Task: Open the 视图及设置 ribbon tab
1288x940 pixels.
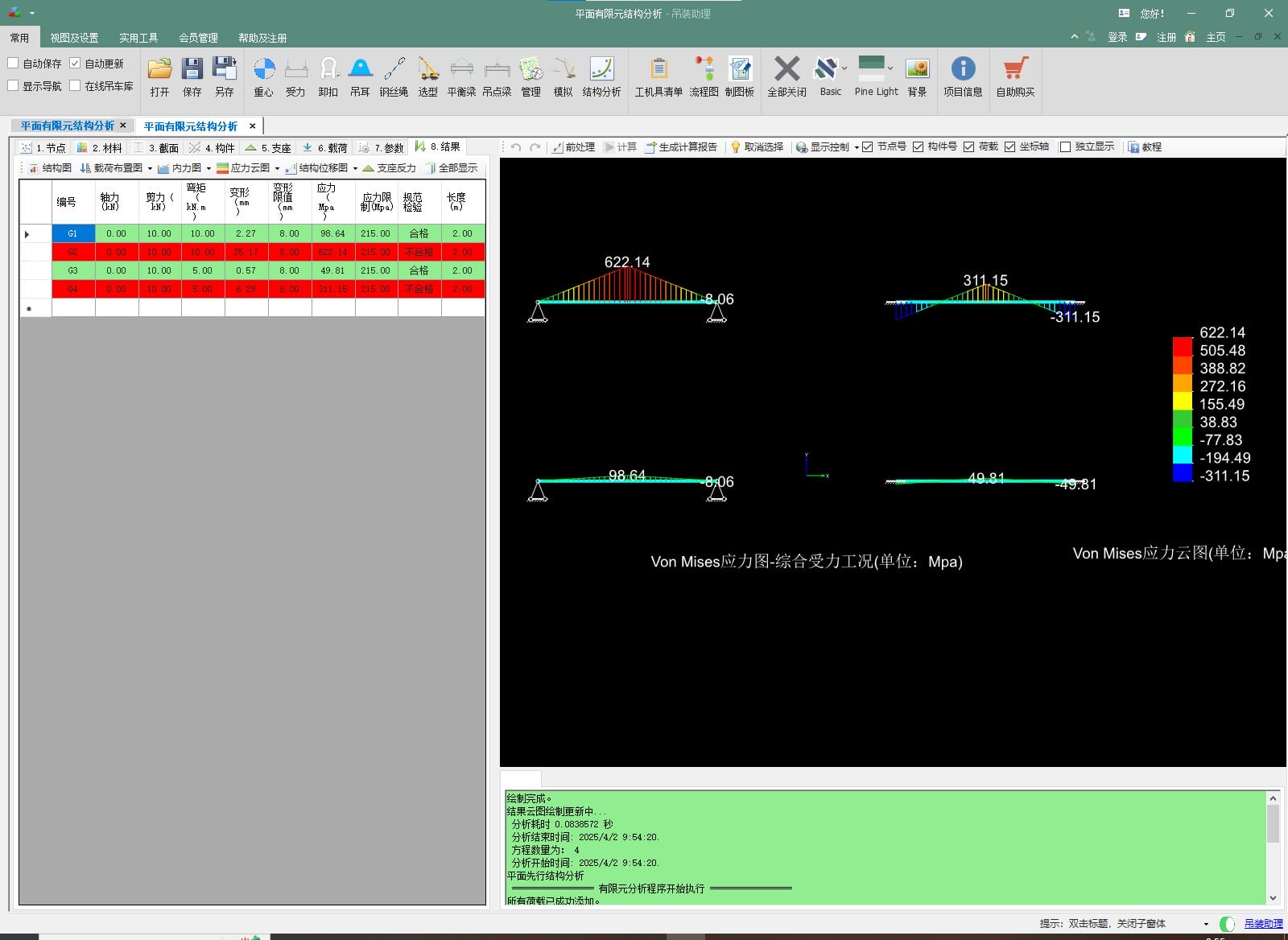Action: pyautogui.click(x=74, y=38)
